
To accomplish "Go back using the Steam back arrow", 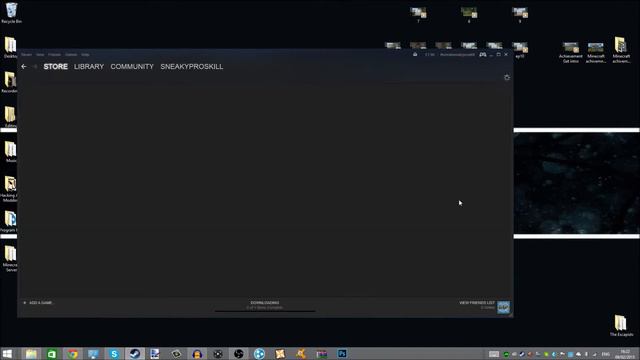I will point(24,67).
